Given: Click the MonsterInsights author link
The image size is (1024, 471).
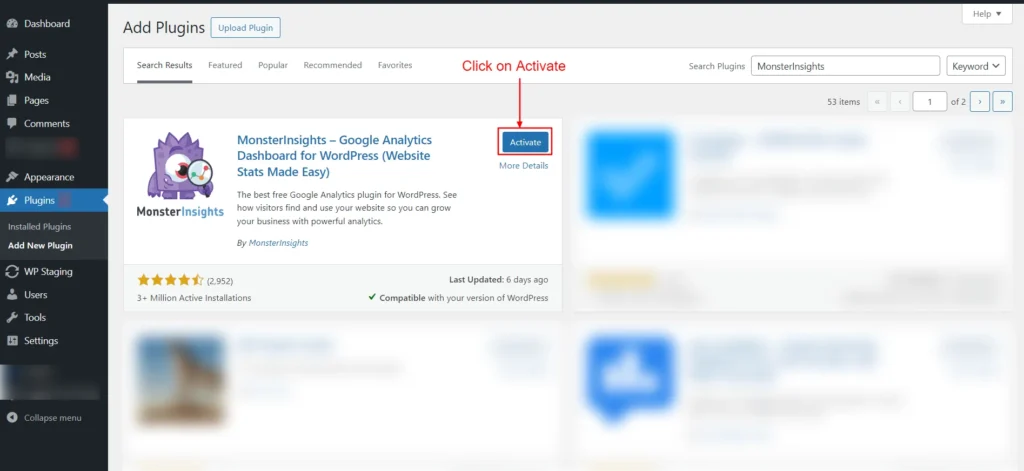Looking at the screenshot, I should click(x=278, y=243).
